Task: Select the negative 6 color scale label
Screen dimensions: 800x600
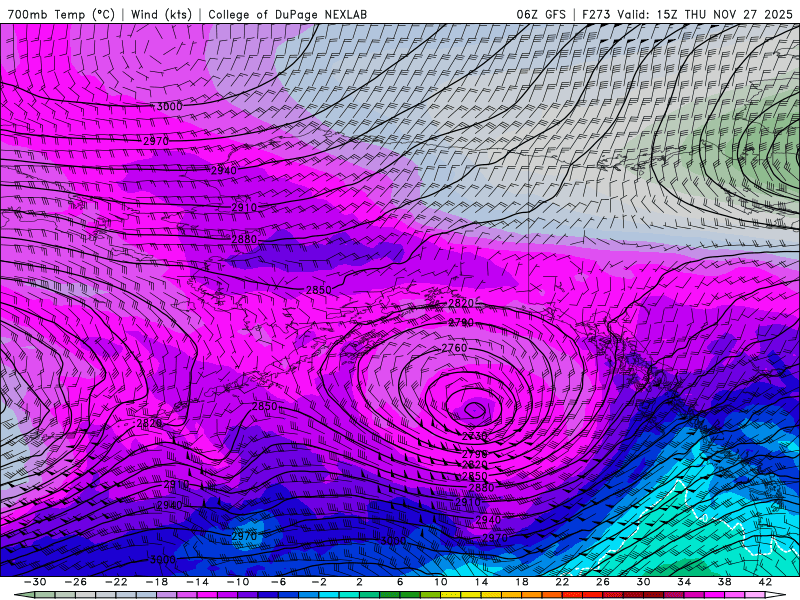Action: [278, 582]
